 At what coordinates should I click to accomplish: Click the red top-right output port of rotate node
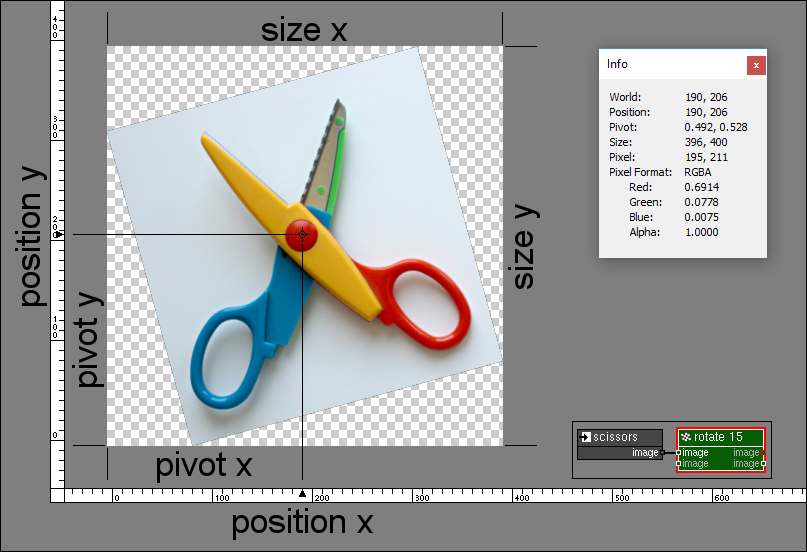(x=762, y=453)
